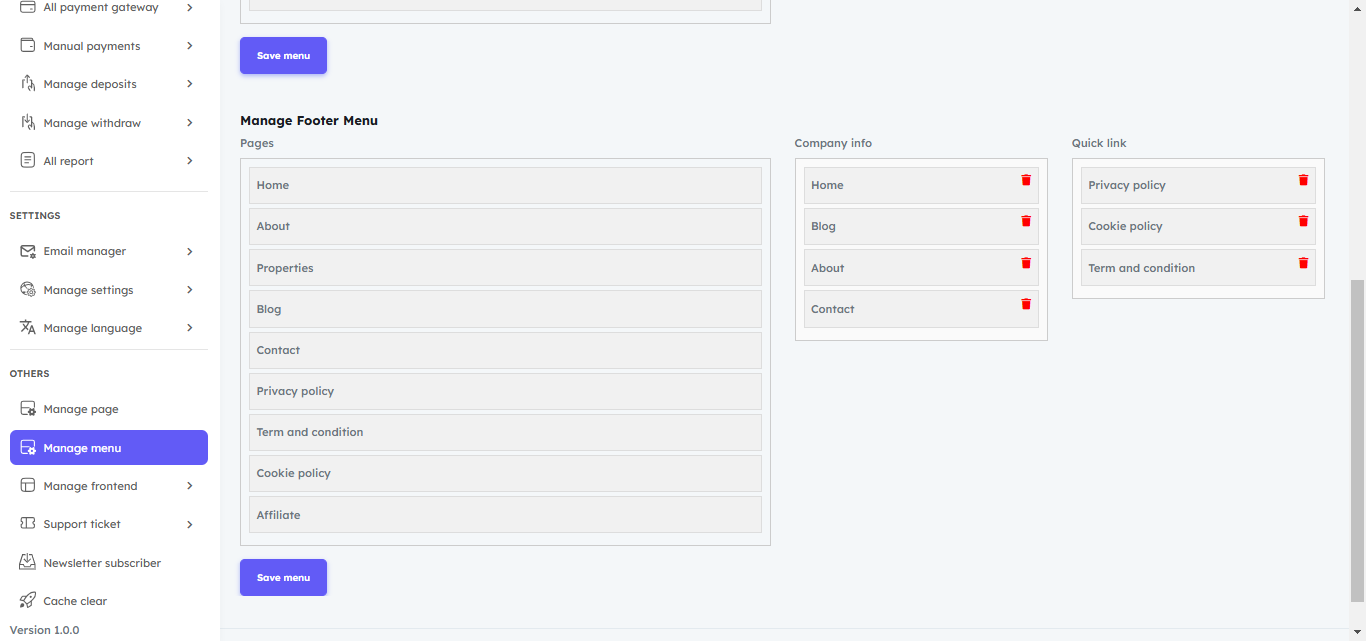Delete Home from Company info menu
The image size is (1366, 641).
coord(1025,180)
